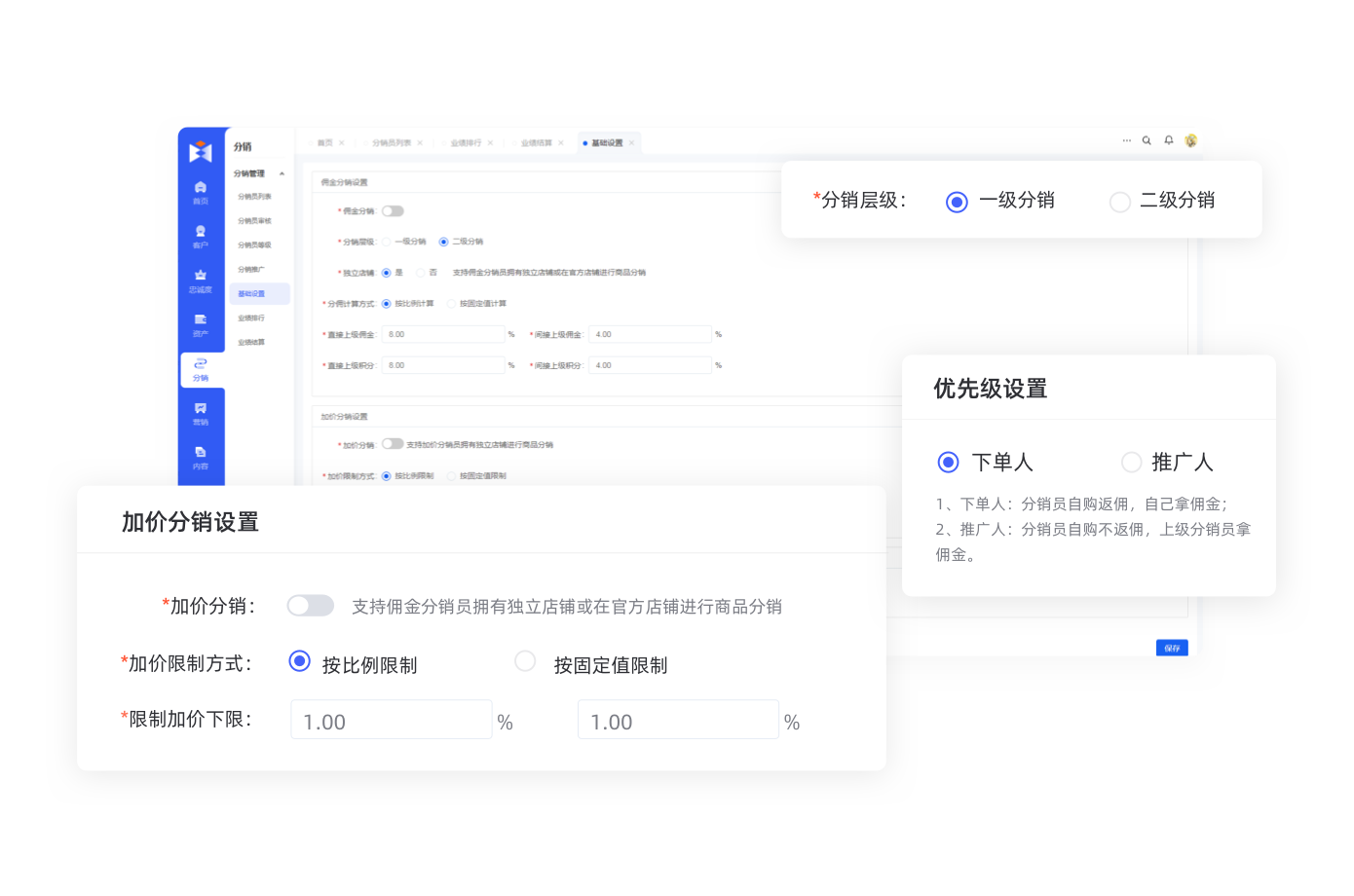Open the 分销推广 submenu link

pos(251,270)
